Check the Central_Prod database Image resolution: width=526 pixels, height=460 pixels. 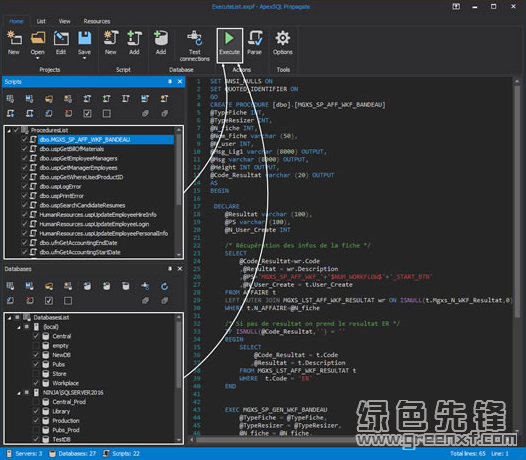(36, 402)
